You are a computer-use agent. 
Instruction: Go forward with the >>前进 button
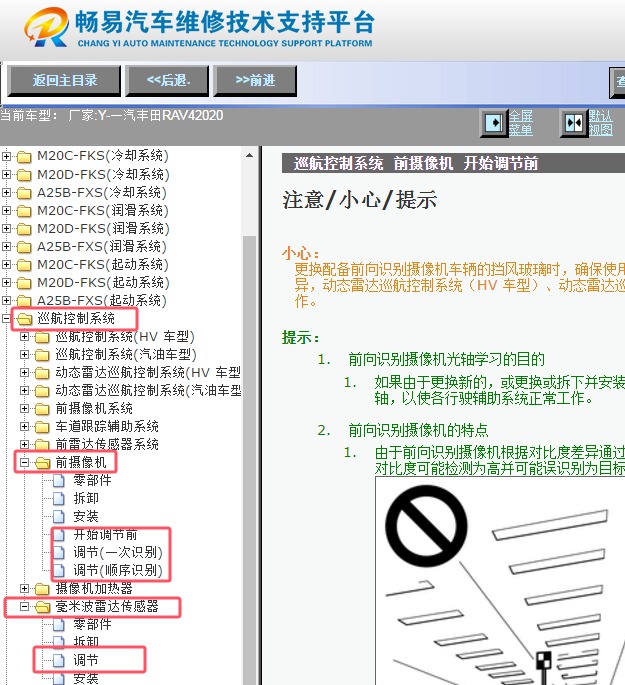pos(255,80)
